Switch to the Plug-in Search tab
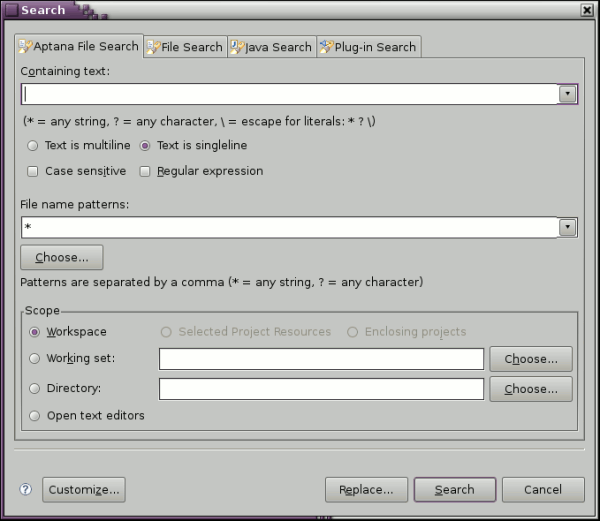 369,47
